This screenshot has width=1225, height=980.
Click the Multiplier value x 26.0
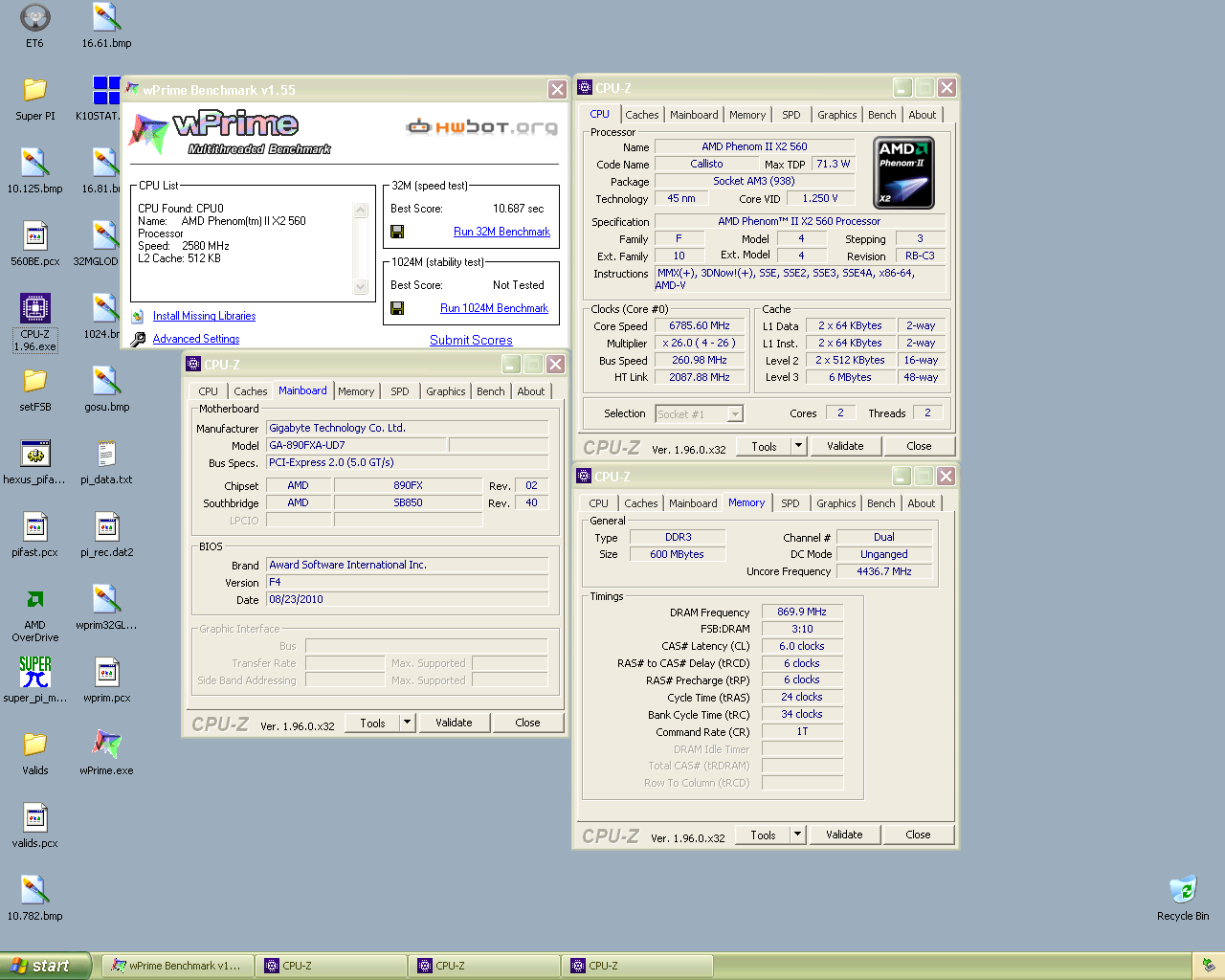coord(700,343)
